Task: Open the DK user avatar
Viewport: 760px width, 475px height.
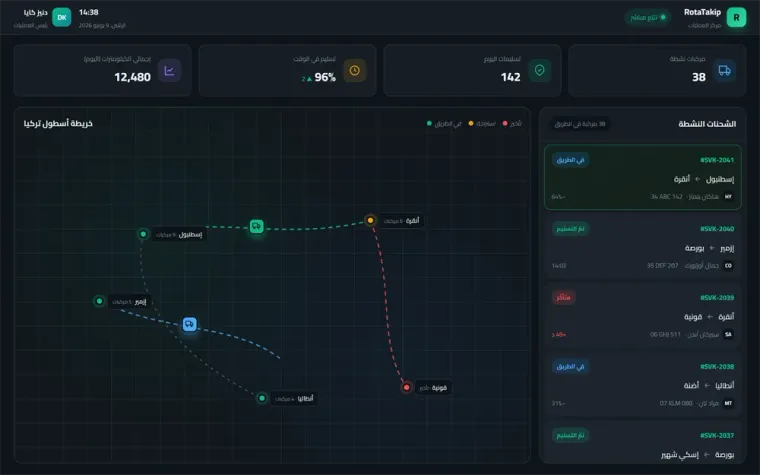Action: 62,17
